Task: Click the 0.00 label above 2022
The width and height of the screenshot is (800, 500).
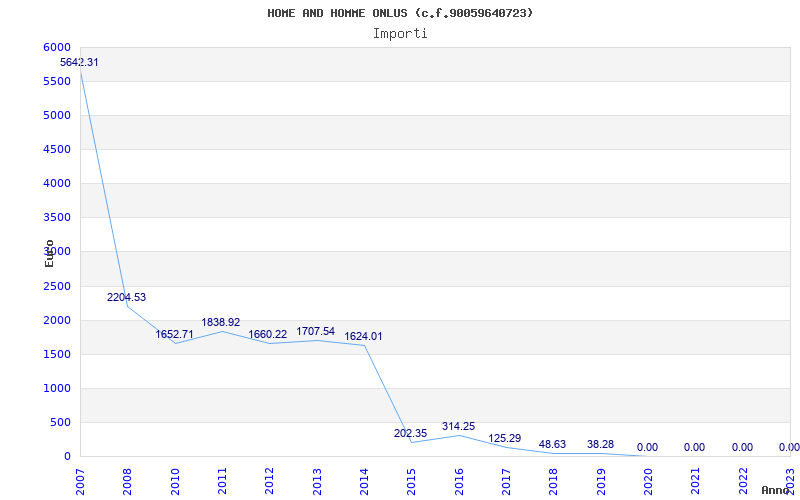Action: point(742,447)
